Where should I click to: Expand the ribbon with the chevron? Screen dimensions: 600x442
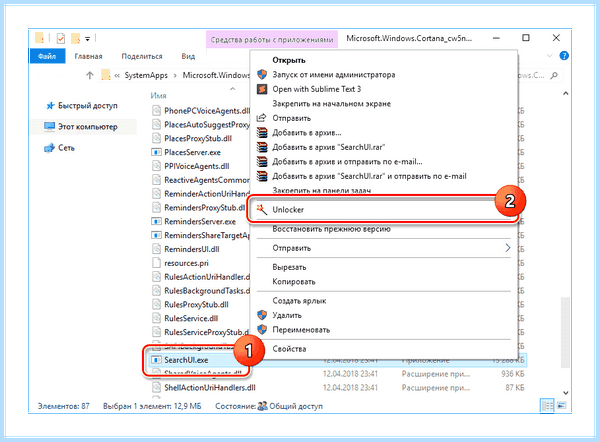(550, 56)
